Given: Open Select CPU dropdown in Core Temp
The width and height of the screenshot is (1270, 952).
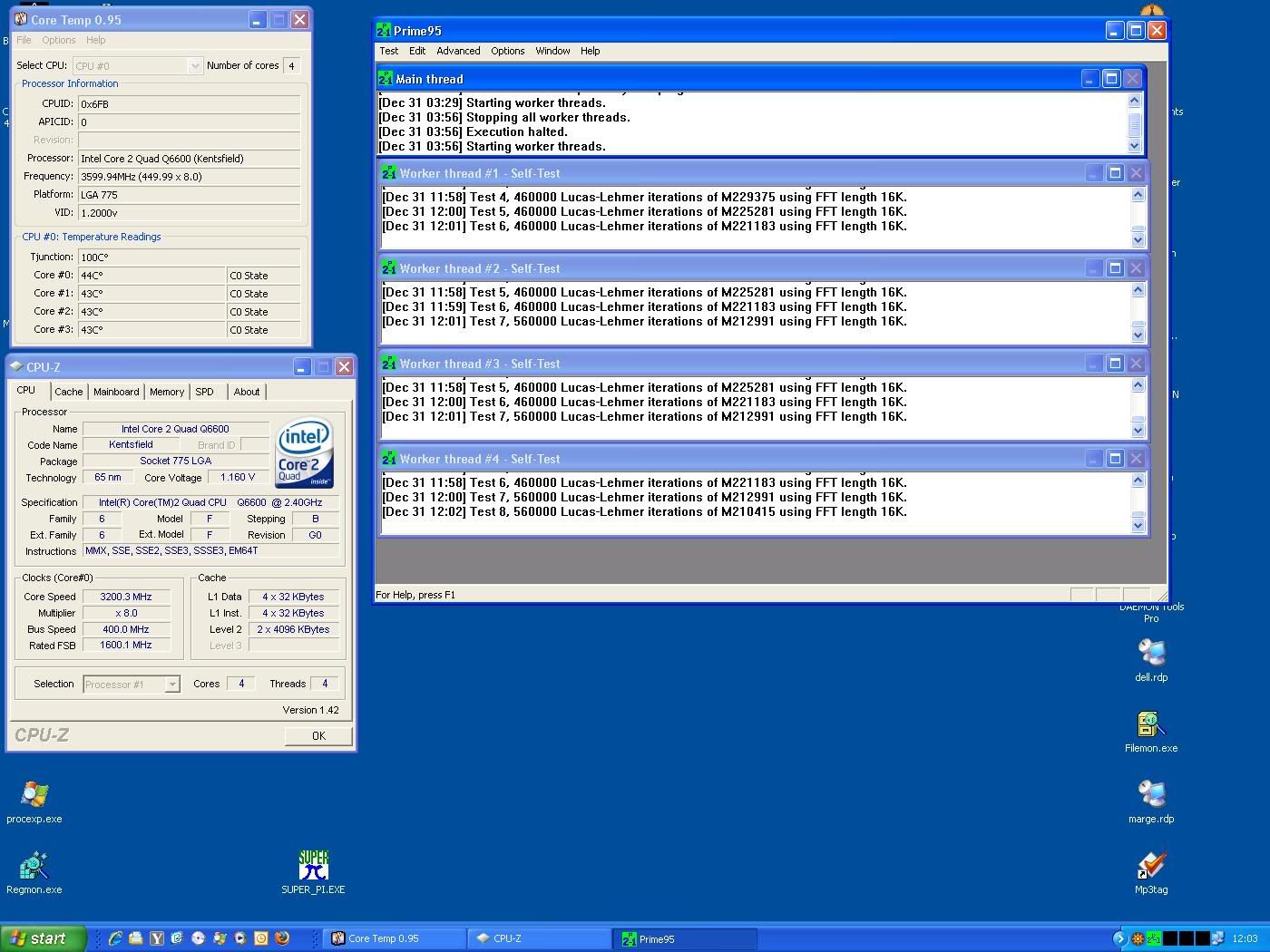Looking at the screenshot, I should [194, 65].
